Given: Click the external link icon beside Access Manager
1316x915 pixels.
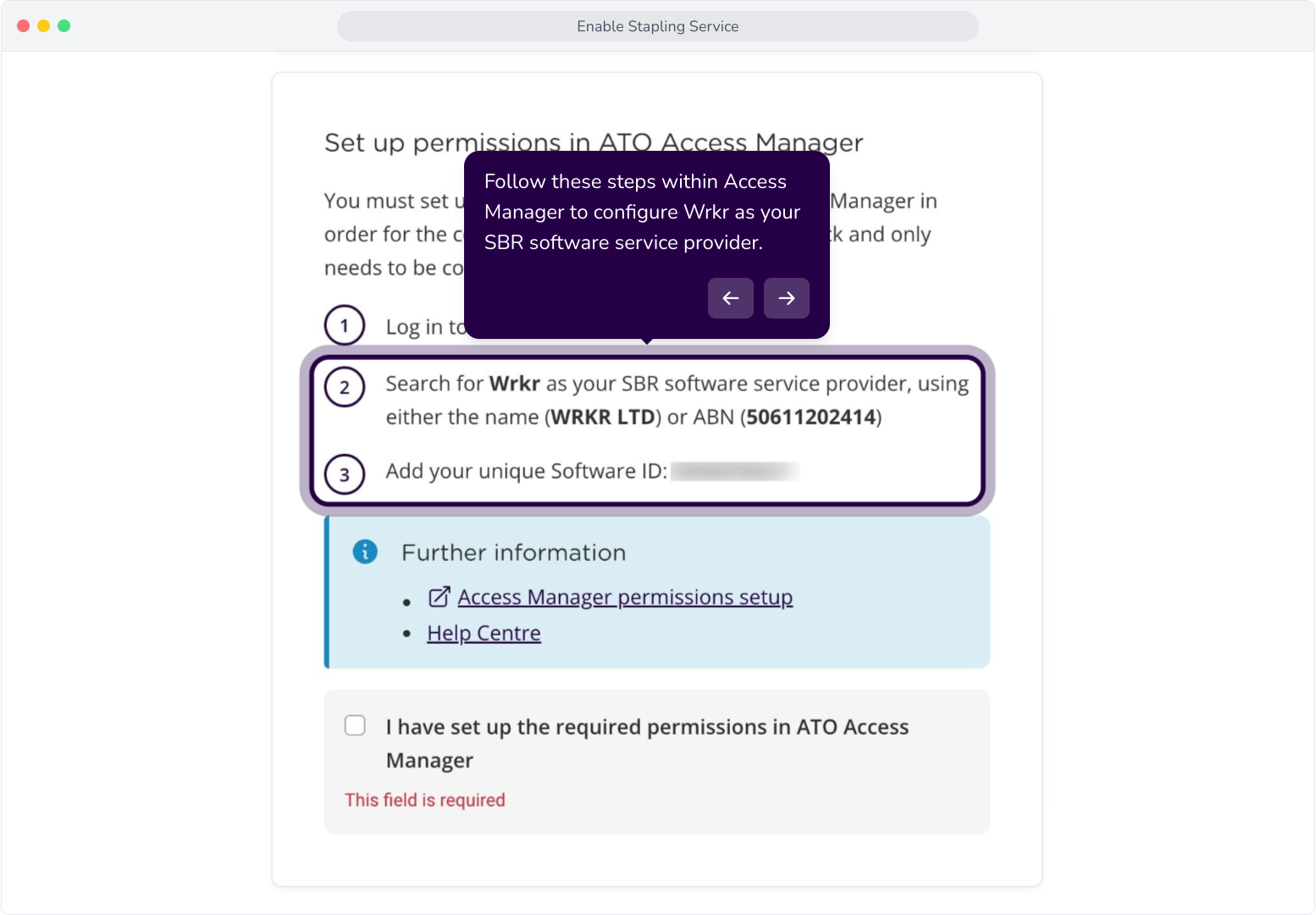Looking at the screenshot, I should [439, 597].
